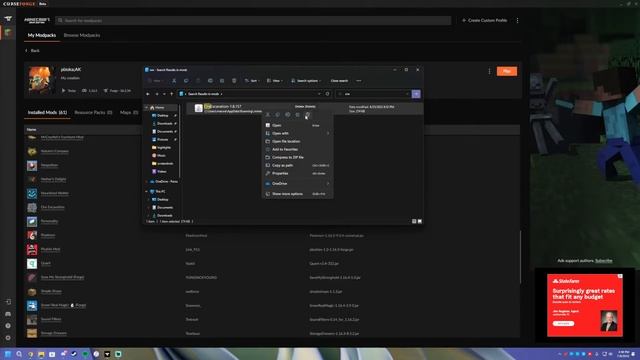
Task: Switch to Browse Modpacks tab
Action: point(82,36)
